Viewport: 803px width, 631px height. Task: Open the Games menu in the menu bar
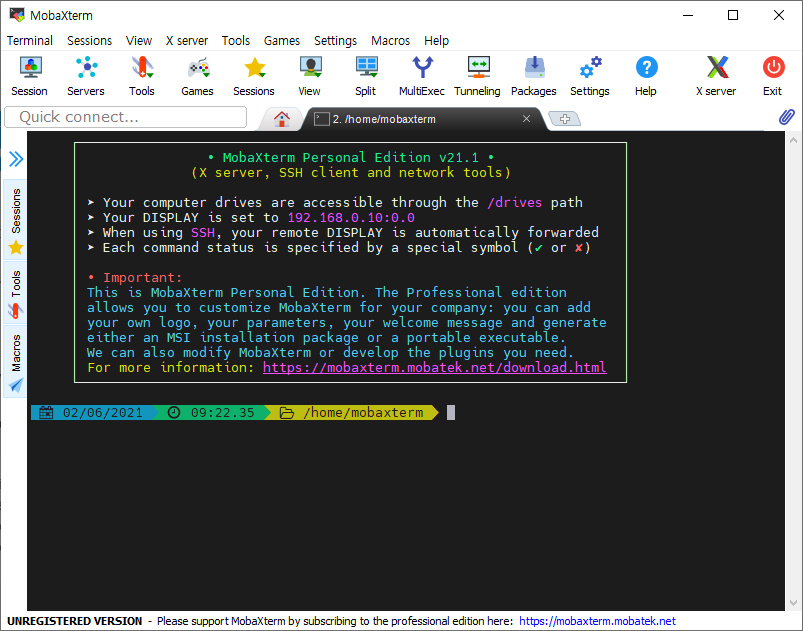(x=282, y=40)
